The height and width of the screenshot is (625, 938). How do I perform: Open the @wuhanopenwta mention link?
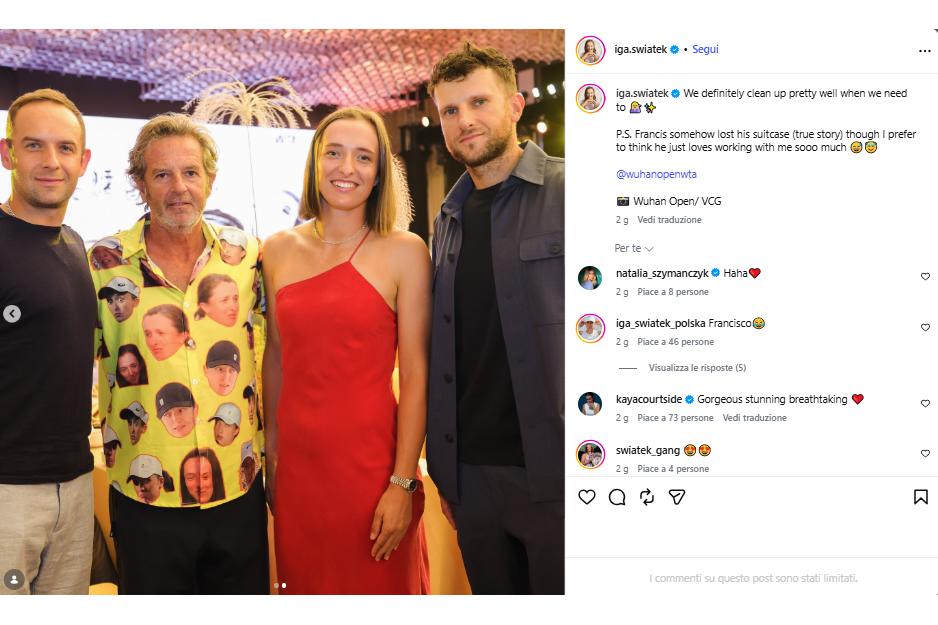click(656, 174)
